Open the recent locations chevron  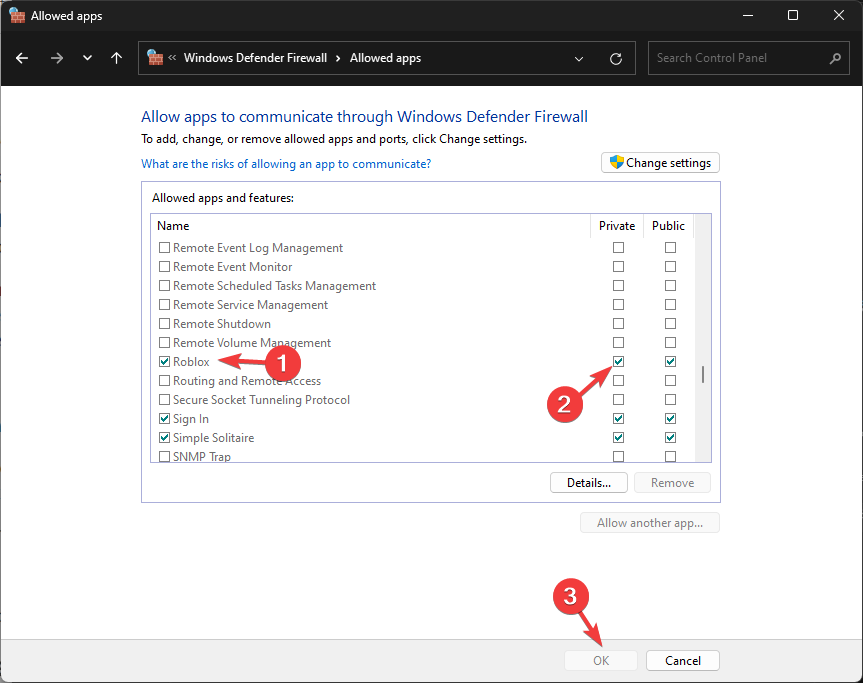[x=87, y=58]
